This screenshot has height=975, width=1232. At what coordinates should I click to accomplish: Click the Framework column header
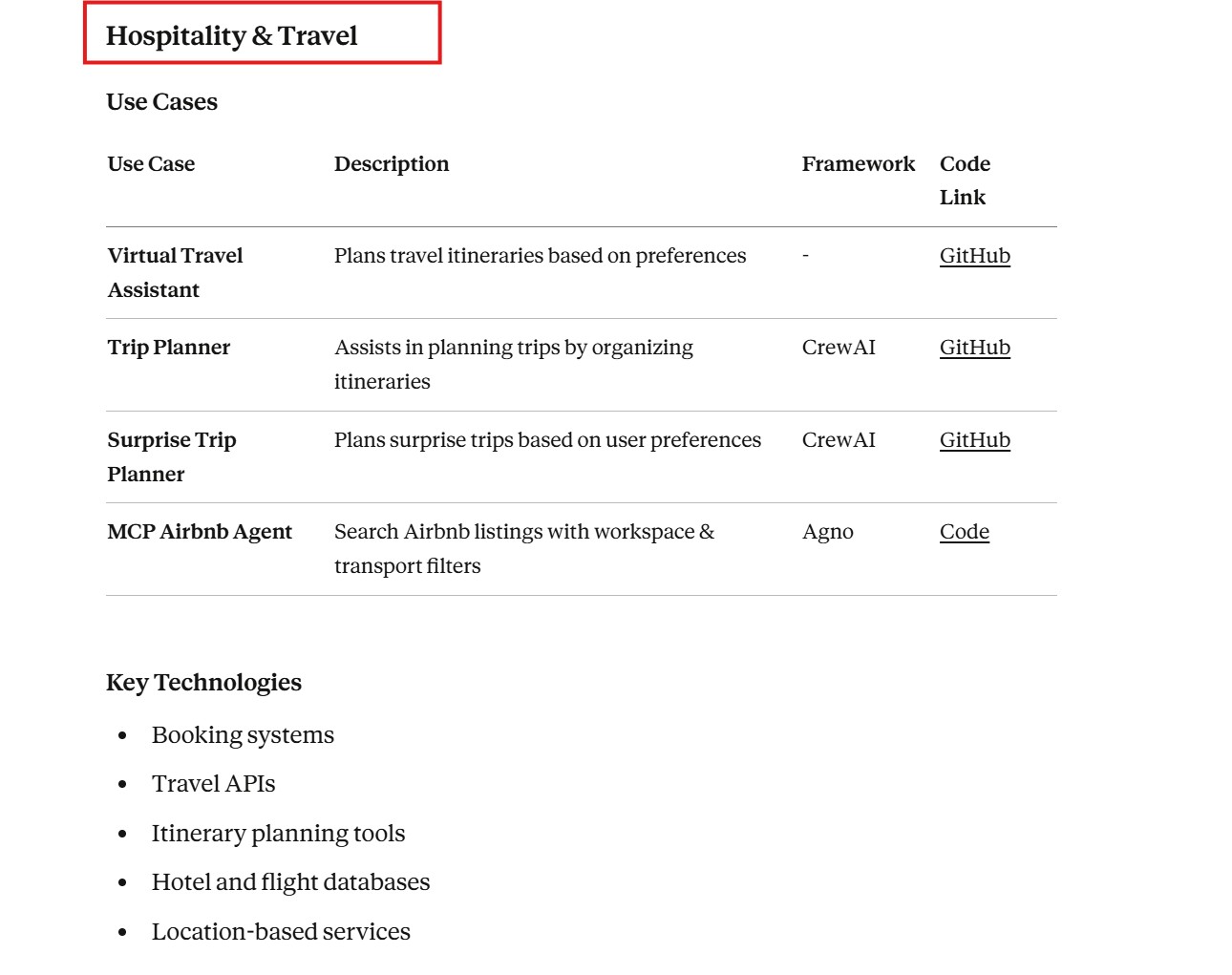pyautogui.click(x=858, y=164)
